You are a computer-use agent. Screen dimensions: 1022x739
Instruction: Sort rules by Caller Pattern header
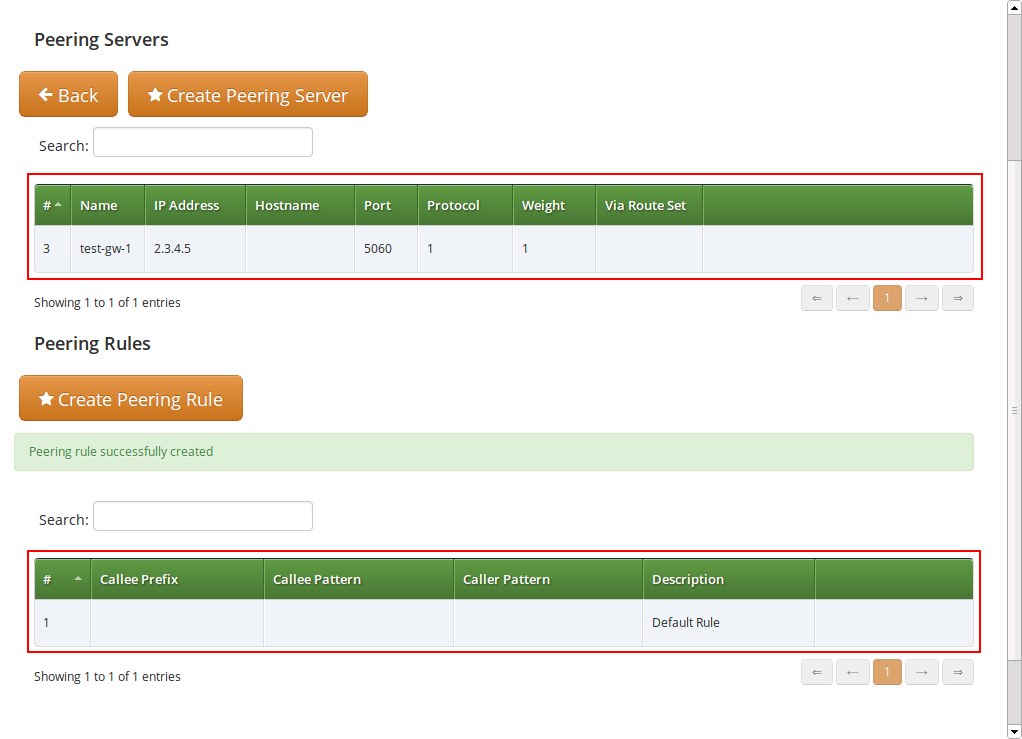pyautogui.click(x=548, y=579)
